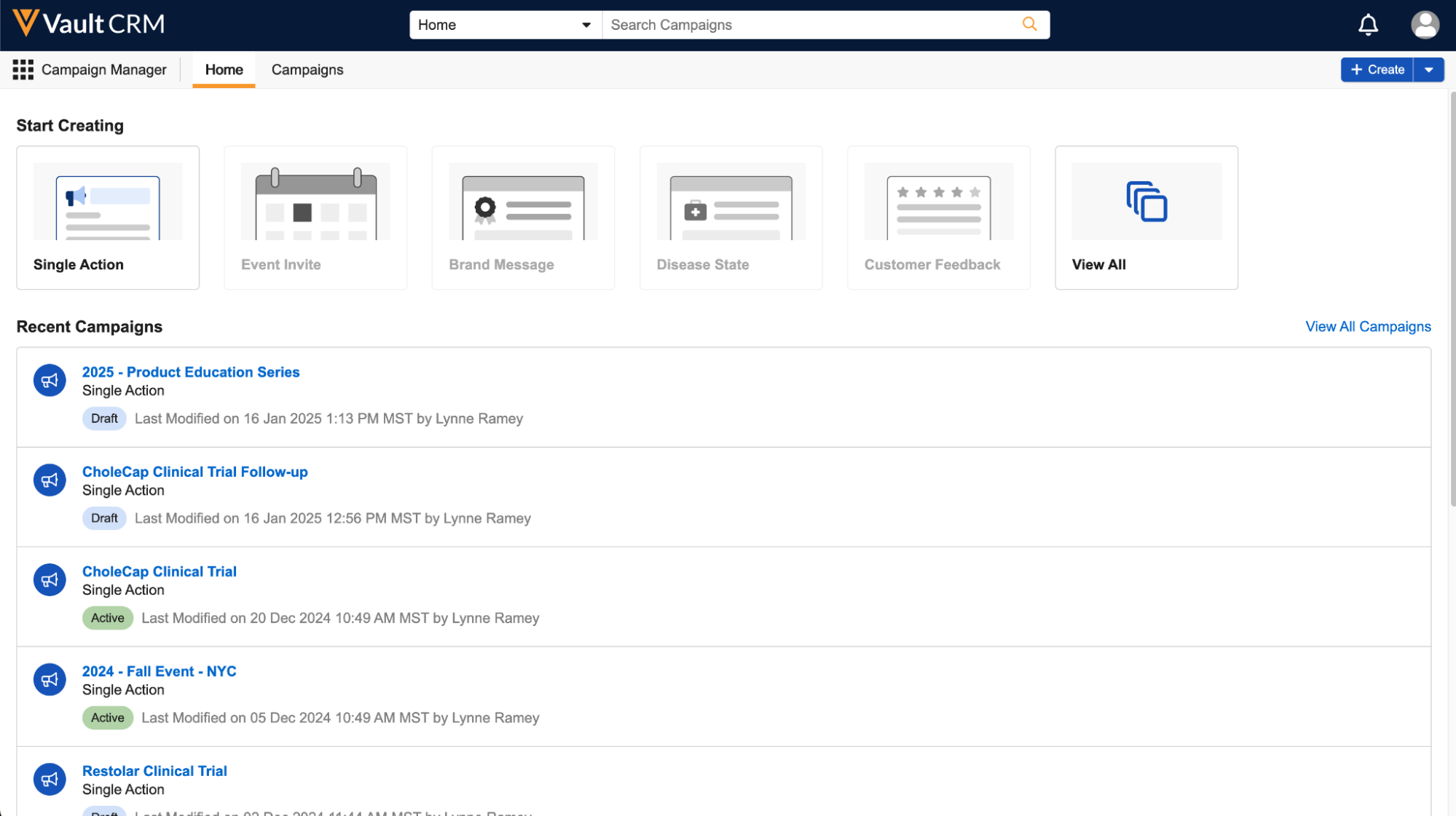
Task: Click megaphone icon beside CholeCap Clinical Trial Follow-up
Action: pos(50,480)
